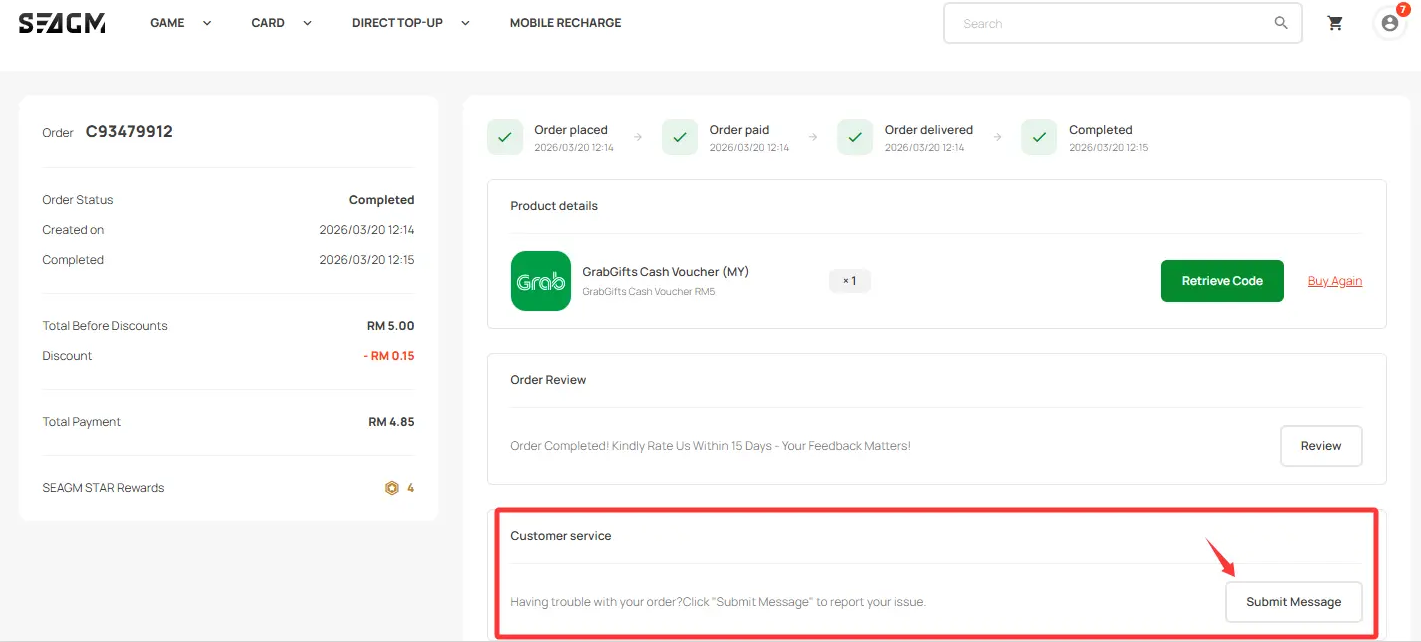The height and width of the screenshot is (642, 1421).
Task: Click the Order Review heading
Action: point(548,380)
